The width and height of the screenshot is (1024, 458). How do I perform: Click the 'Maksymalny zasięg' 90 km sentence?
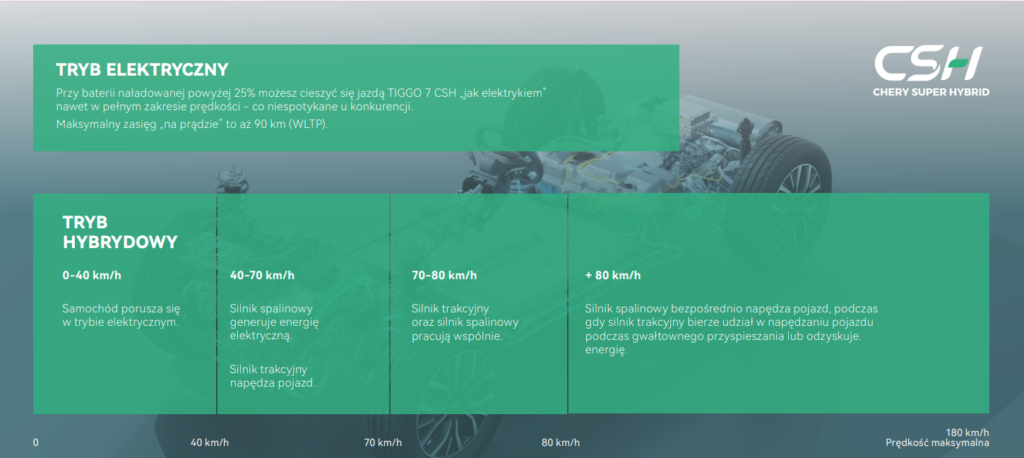(x=192, y=124)
